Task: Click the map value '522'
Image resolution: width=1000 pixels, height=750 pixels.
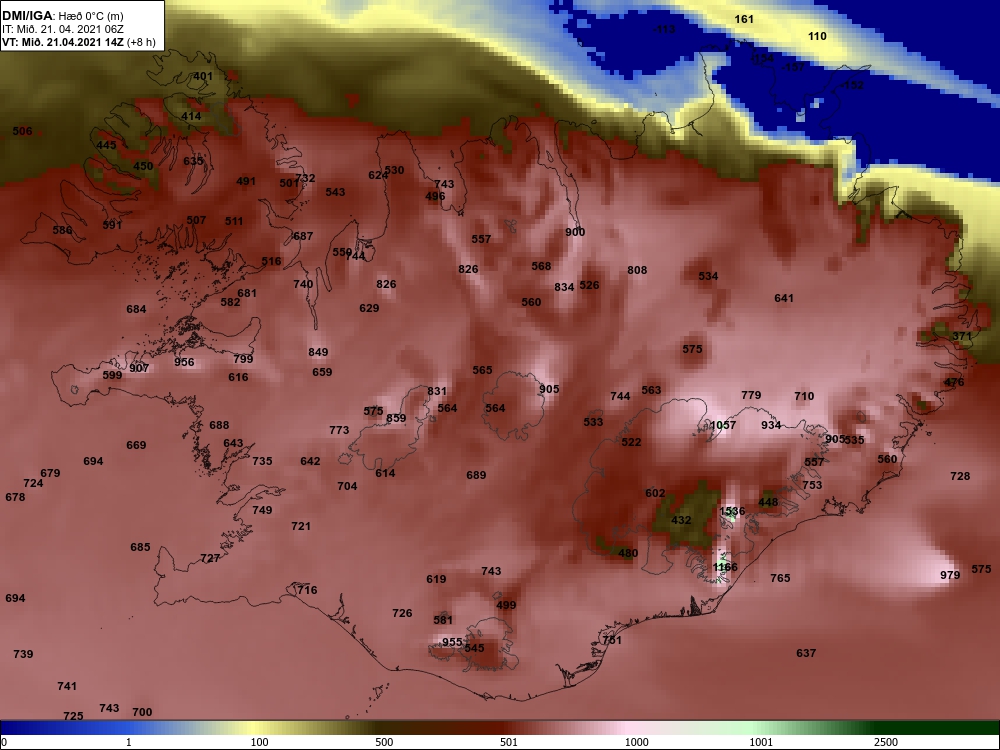Action: pyautogui.click(x=631, y=442)
